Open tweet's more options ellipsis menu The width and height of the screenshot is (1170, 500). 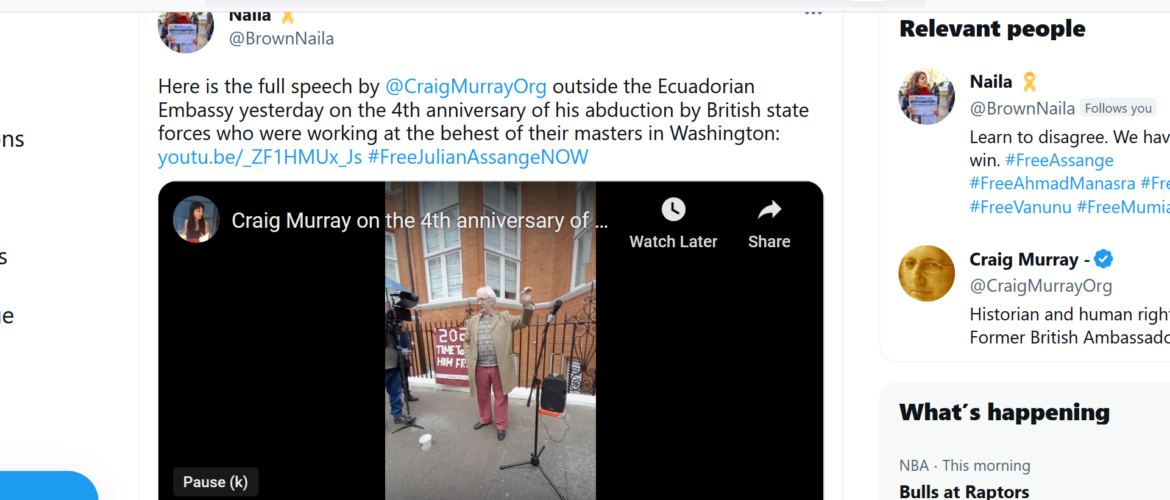point(813,11)
